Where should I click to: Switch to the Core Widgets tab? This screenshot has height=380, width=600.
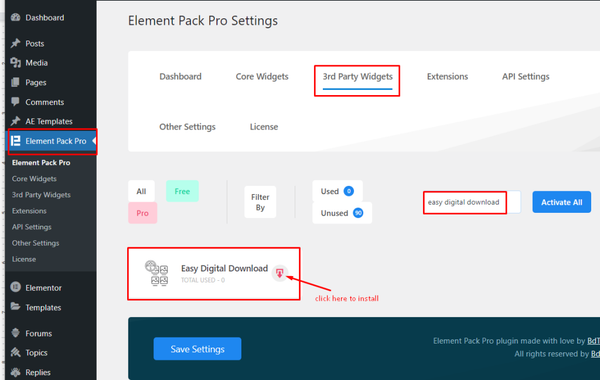[x=262, y=77]
